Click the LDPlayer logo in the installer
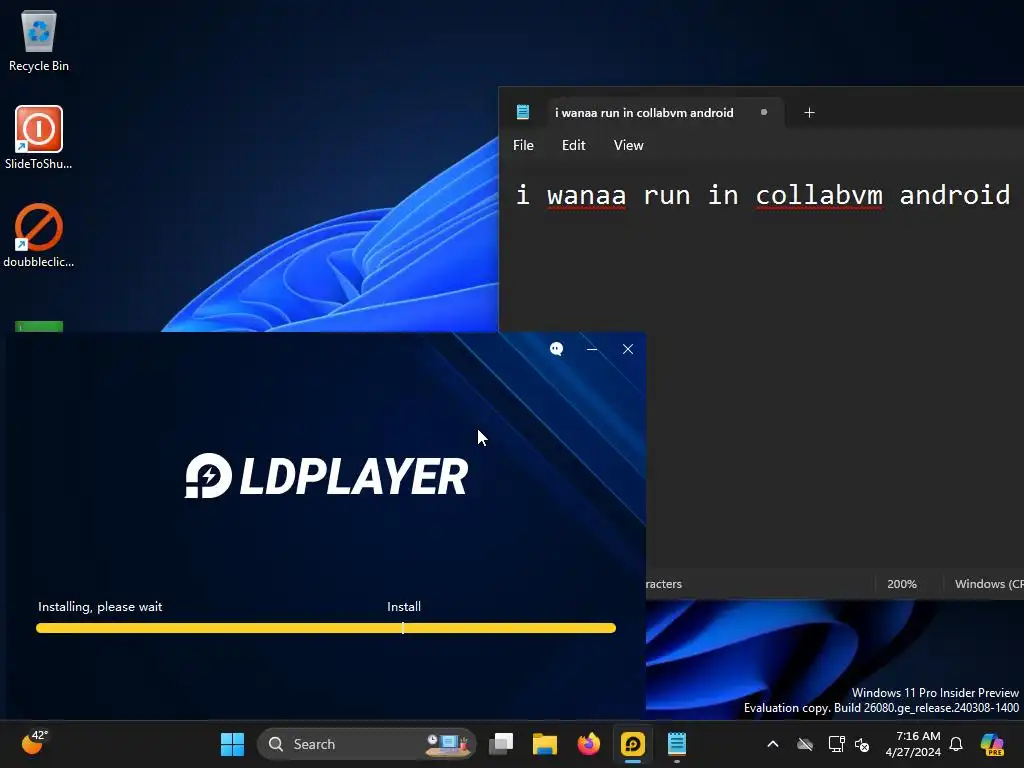The width and height of the screenshot is (1024, 768). pyautogui.click(x=326, y=476)
